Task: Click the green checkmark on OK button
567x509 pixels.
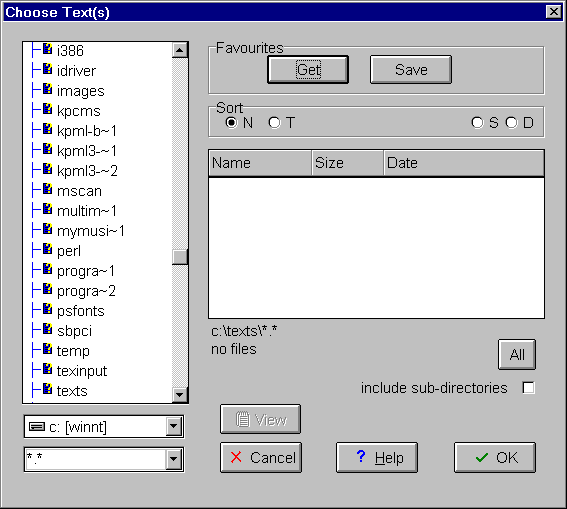Action: (x=482, y=458)
